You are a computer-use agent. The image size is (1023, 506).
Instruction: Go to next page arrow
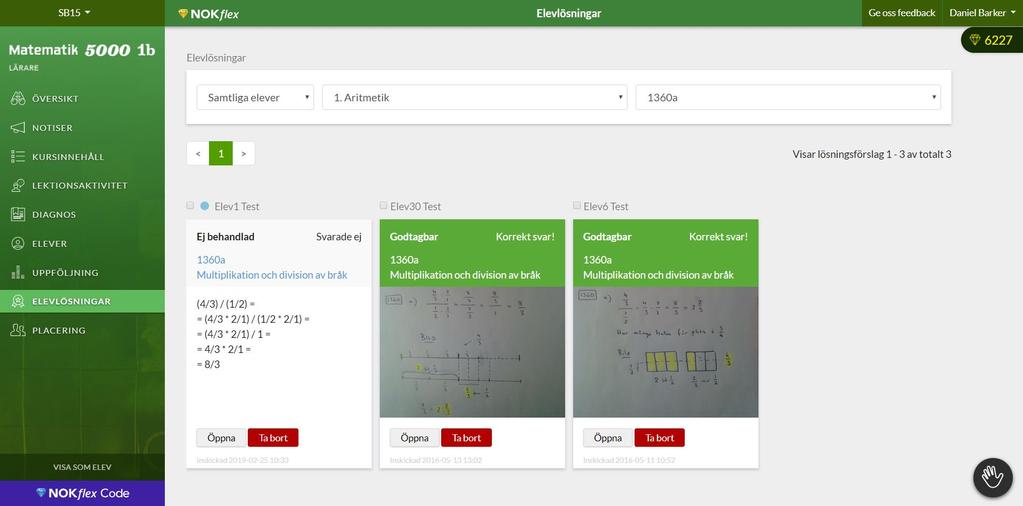tap(243, 154)
